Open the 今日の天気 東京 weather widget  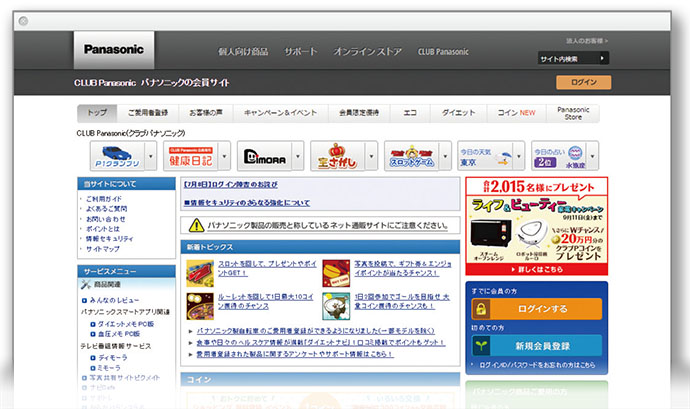pos(485,156)
